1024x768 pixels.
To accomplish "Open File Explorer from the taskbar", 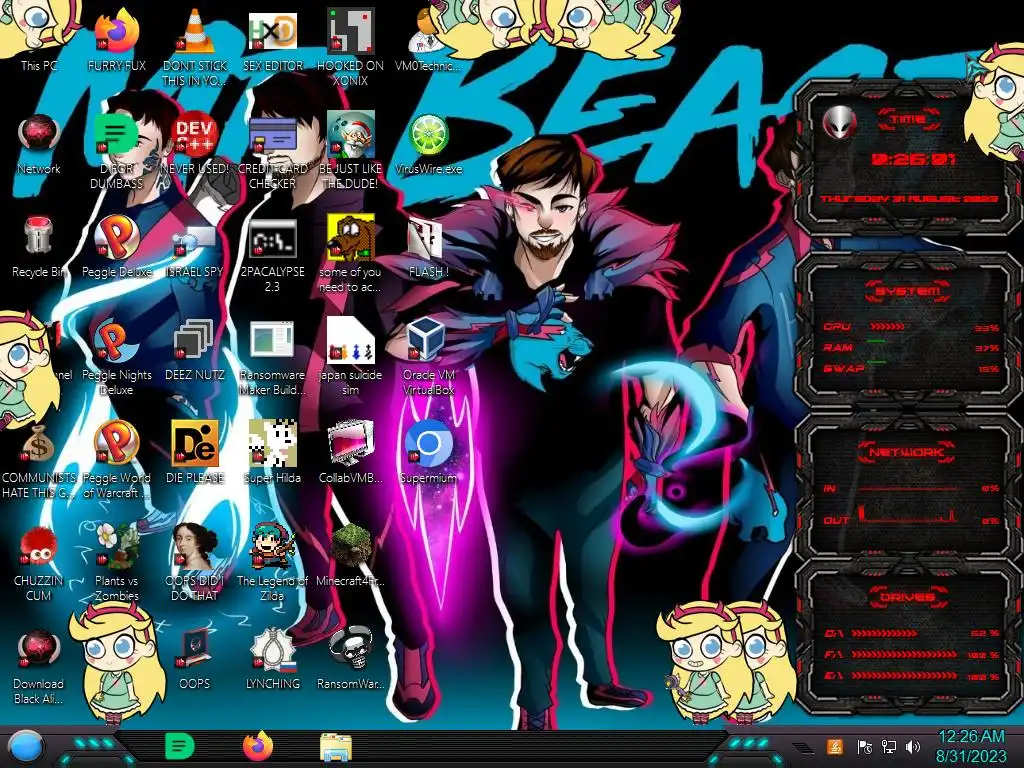I will tap(336, 747).
